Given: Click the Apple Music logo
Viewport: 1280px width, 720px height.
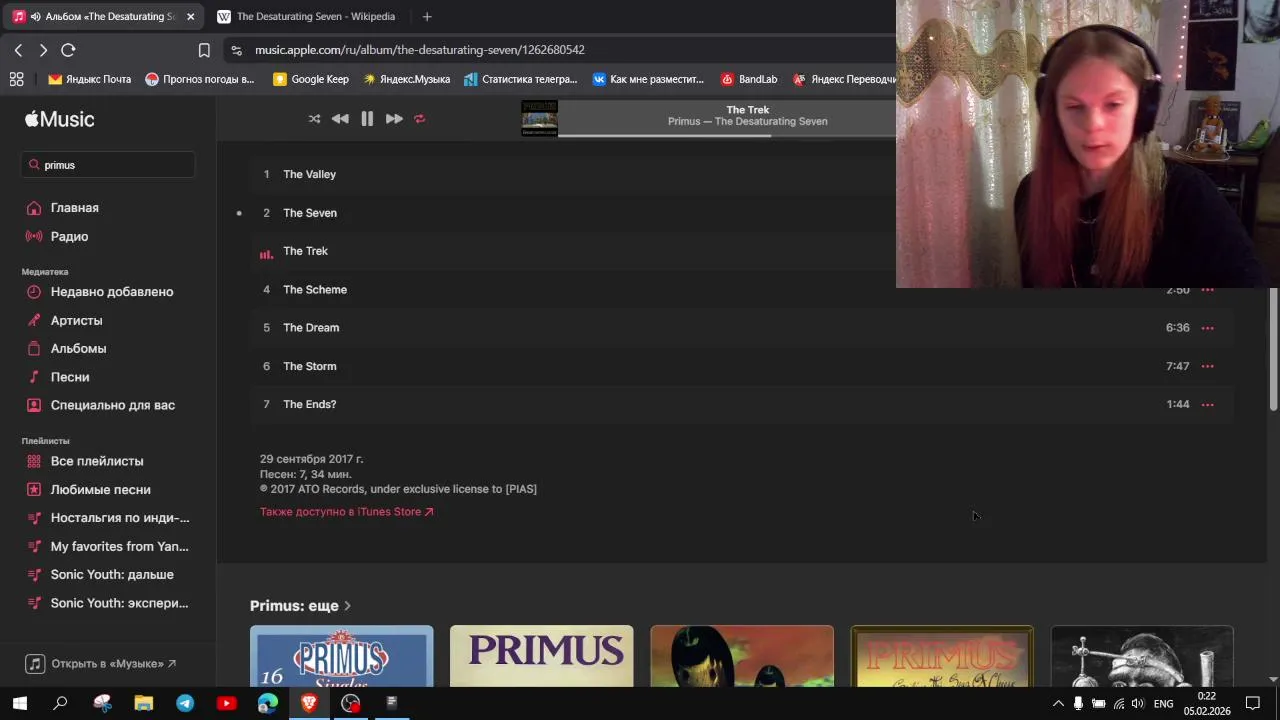Looking at the screenshot, I should (60, 119).
